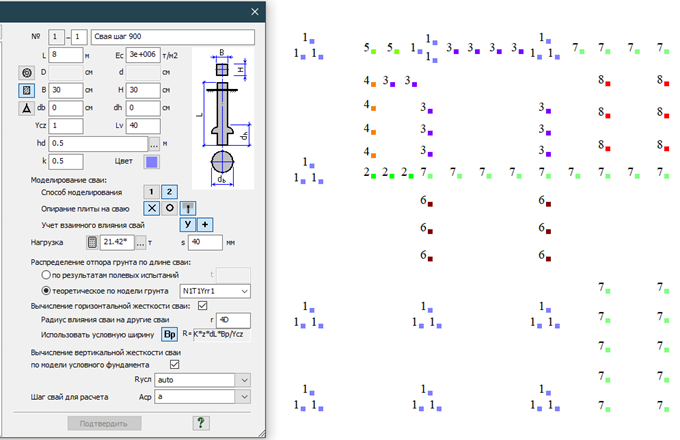This screenshot has height=440, width=680.
Task: Click the k coefficient field
Action: [x=65, y=161]
